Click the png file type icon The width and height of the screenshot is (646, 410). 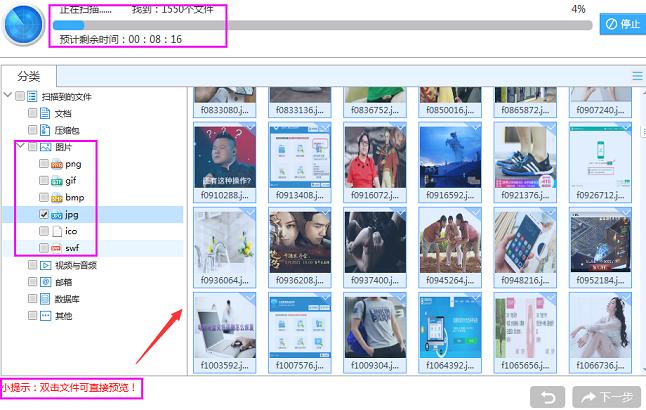[56, 164]
